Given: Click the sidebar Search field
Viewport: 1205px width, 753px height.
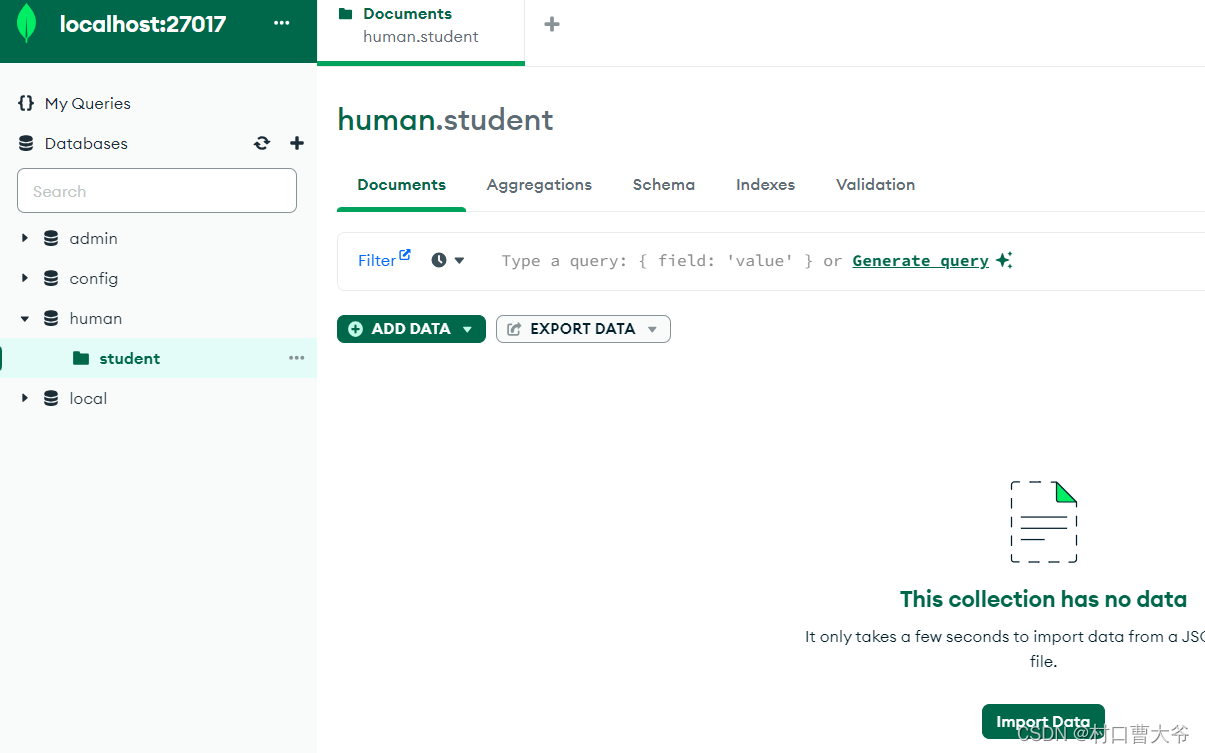Looking at the screenshot, I should pyautogui.click(x=156, y=190).
